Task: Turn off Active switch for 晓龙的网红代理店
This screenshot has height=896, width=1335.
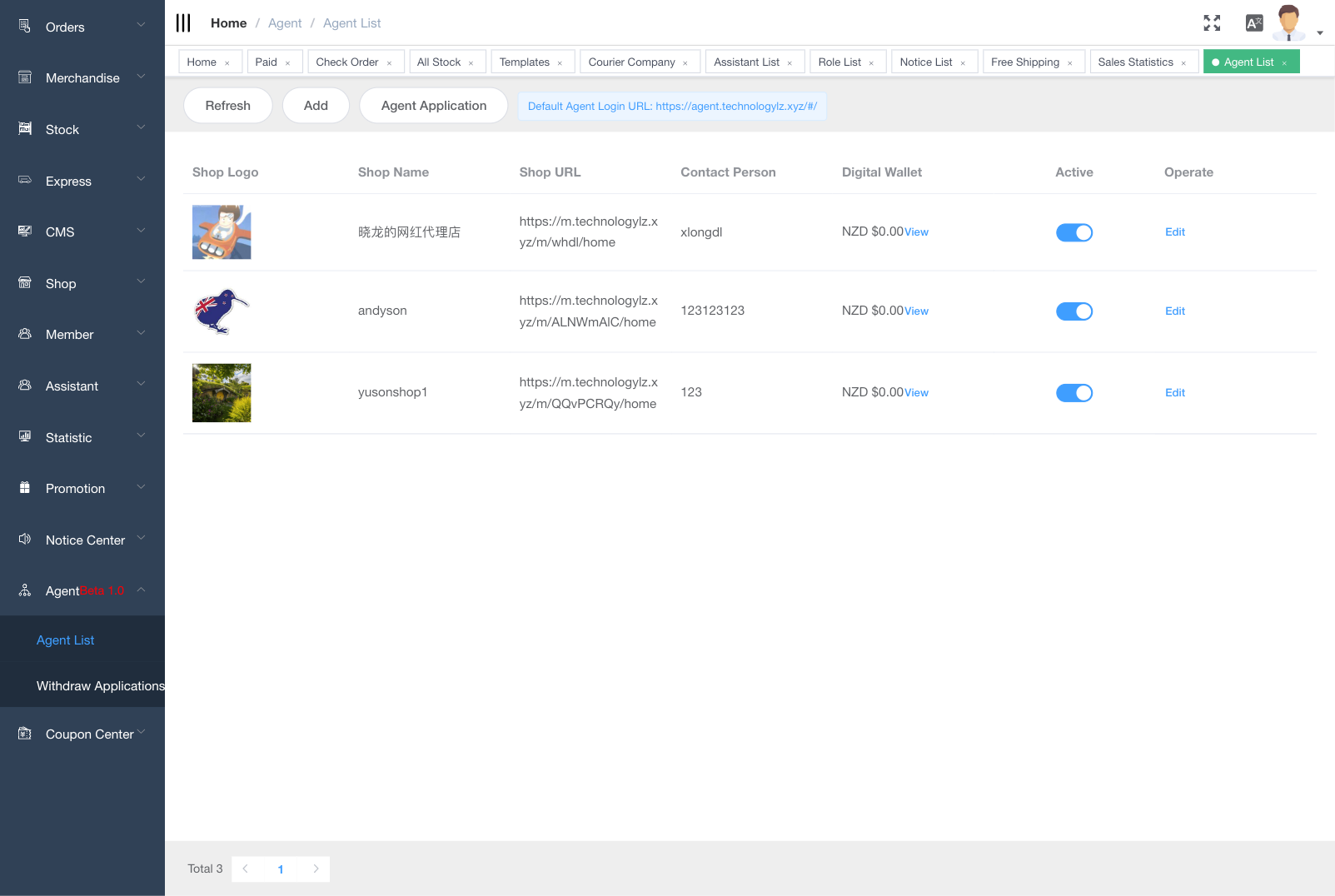Action: tap(1074, 232)
